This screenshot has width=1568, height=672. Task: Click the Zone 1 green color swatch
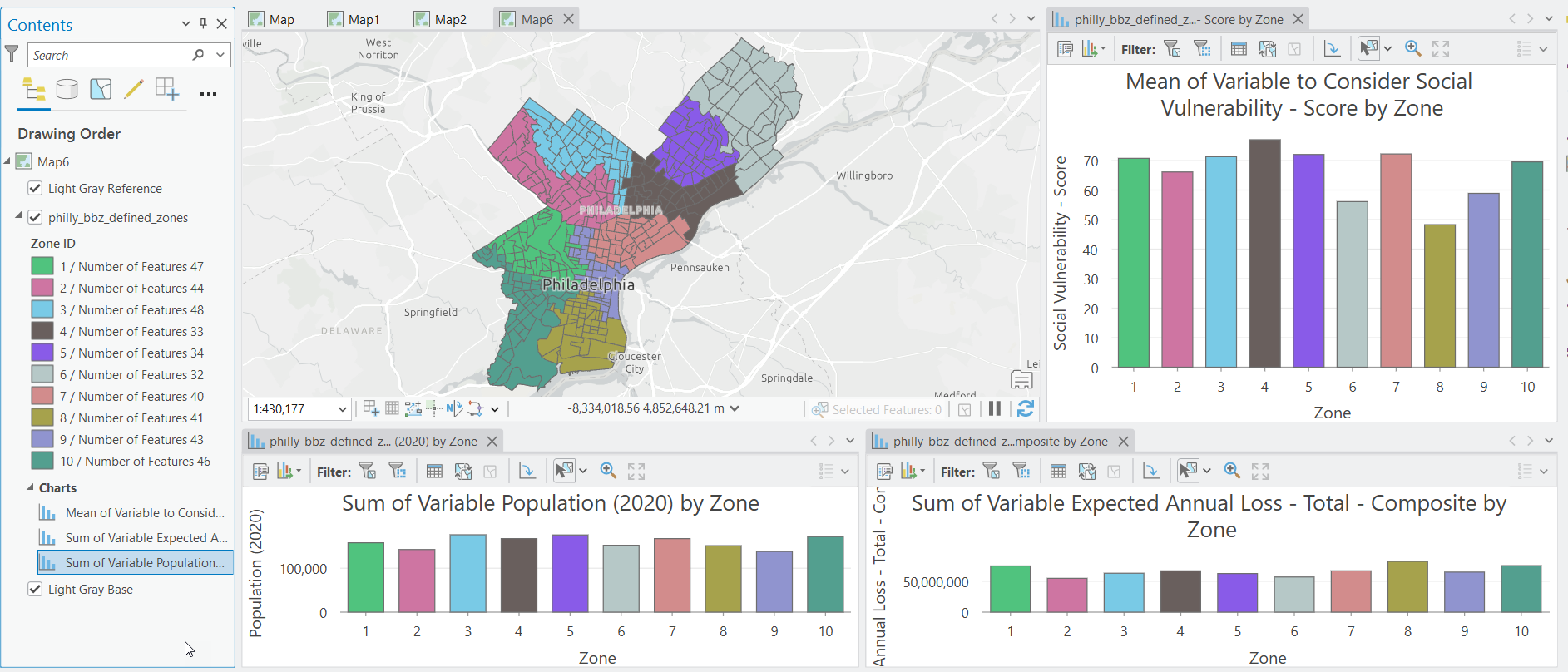42,266
